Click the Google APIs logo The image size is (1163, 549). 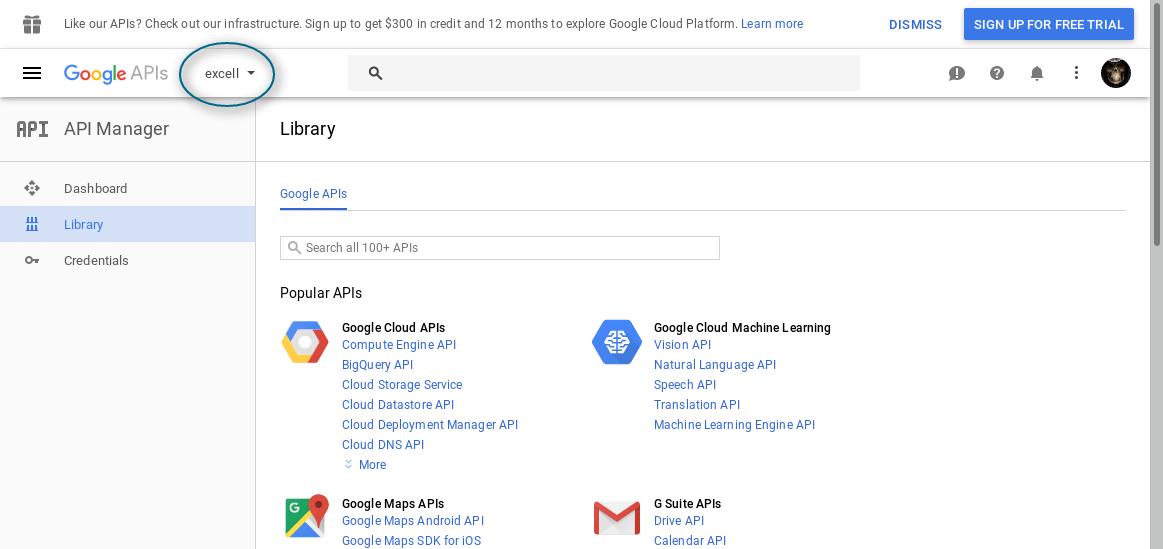(116, 73)
